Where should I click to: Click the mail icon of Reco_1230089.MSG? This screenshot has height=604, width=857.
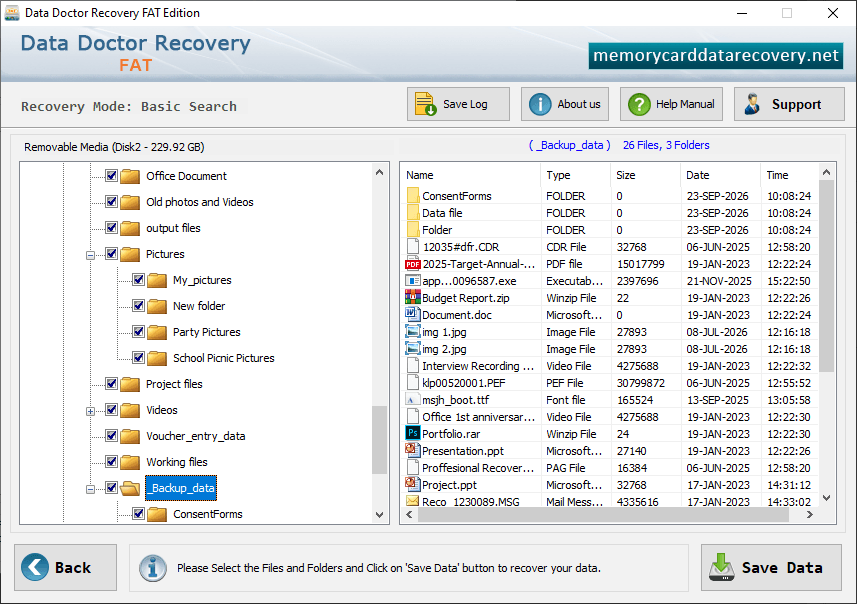412,501
